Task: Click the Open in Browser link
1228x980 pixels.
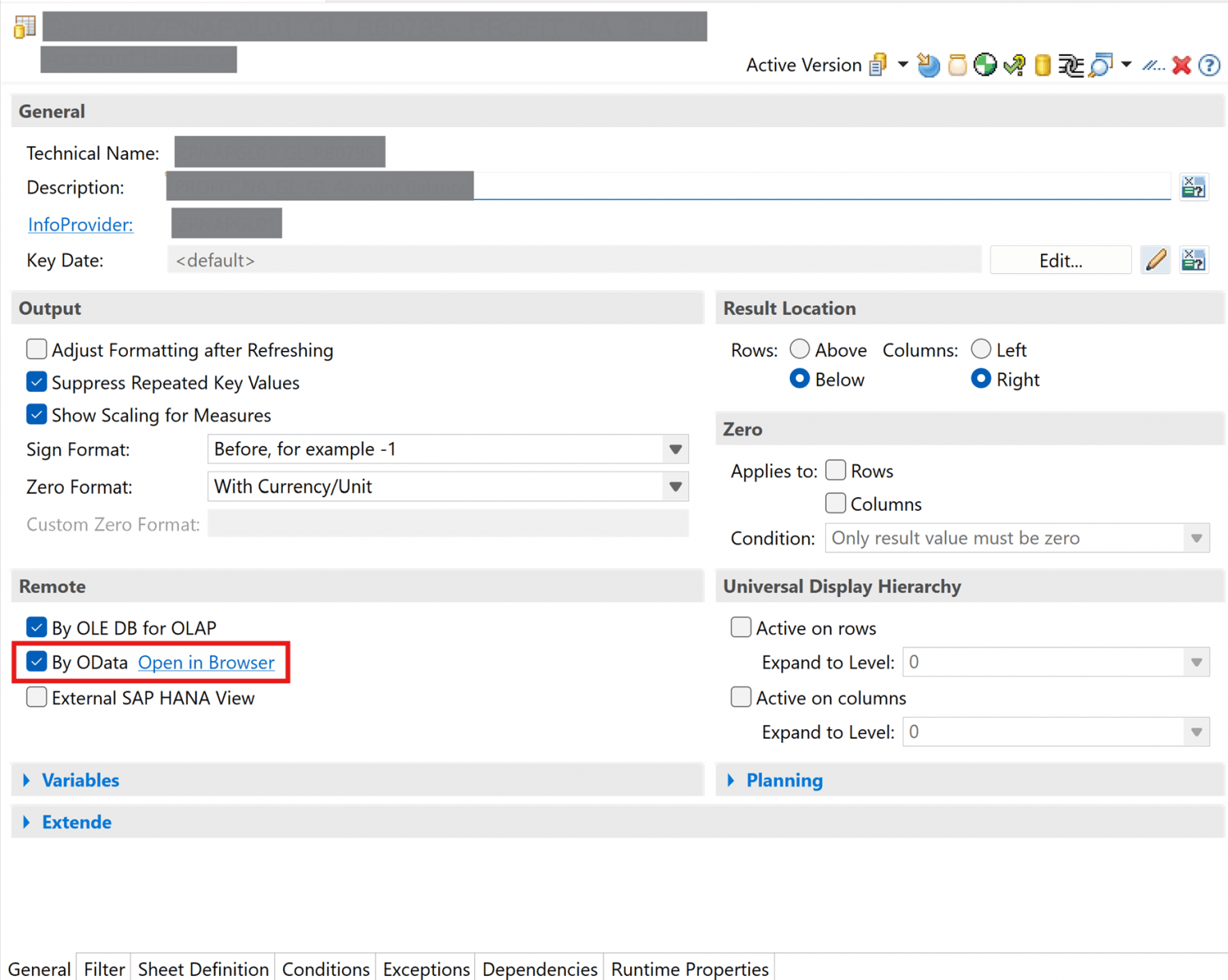Action: [x=206, y=662]
